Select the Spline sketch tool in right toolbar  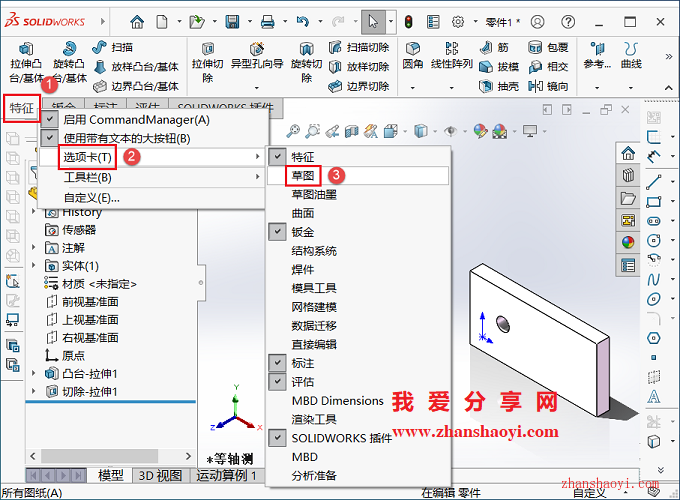pos(654,279)
